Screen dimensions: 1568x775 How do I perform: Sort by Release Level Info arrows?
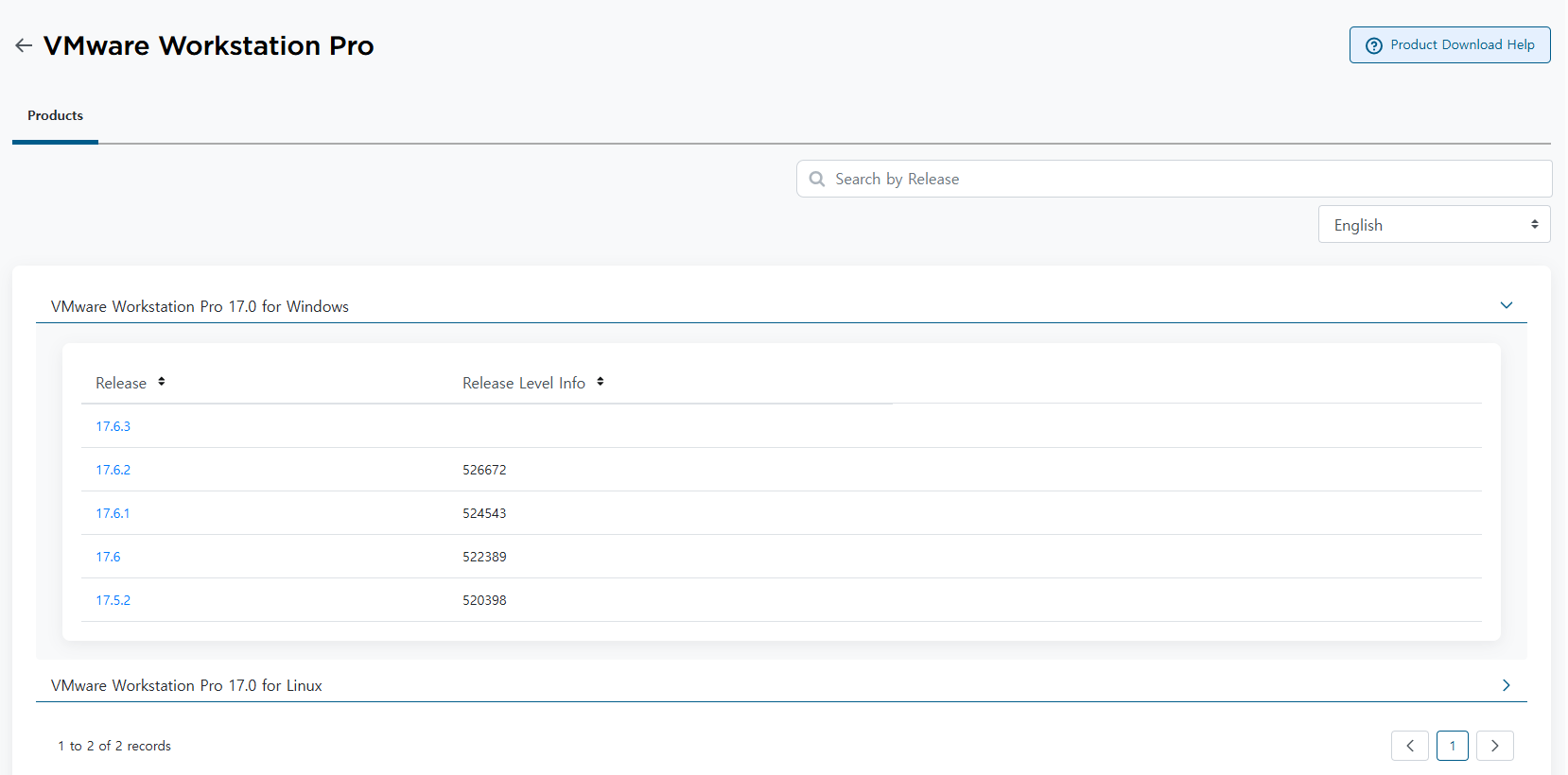click(601, 382)
